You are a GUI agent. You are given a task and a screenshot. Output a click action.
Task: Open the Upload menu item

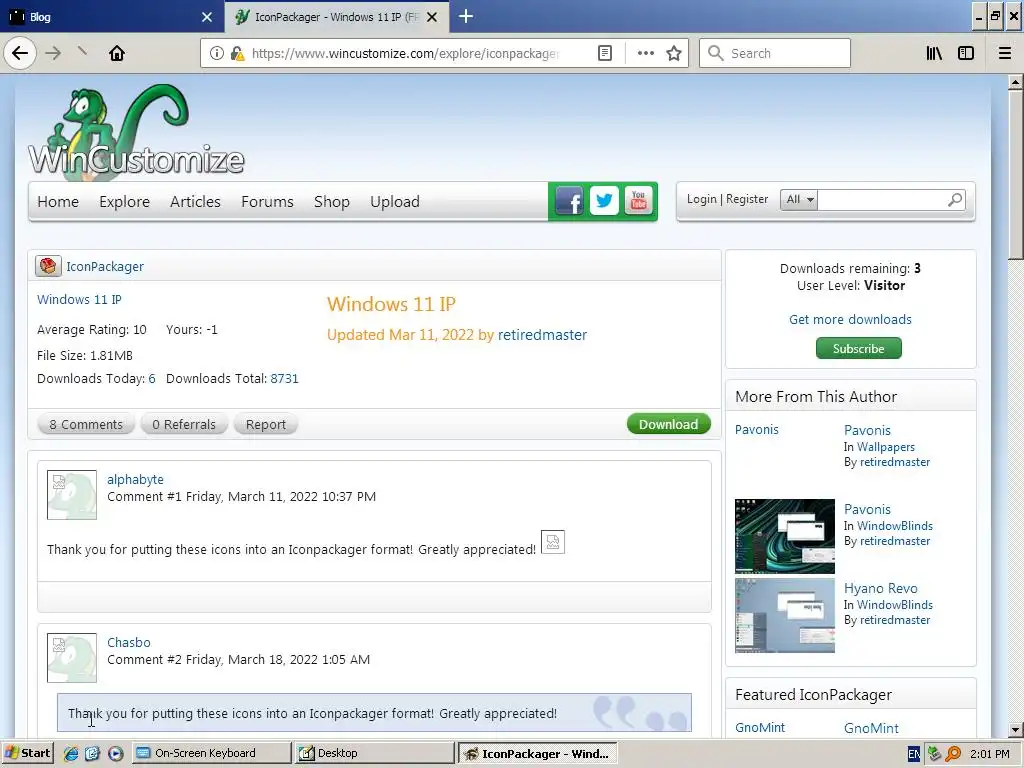395,201
